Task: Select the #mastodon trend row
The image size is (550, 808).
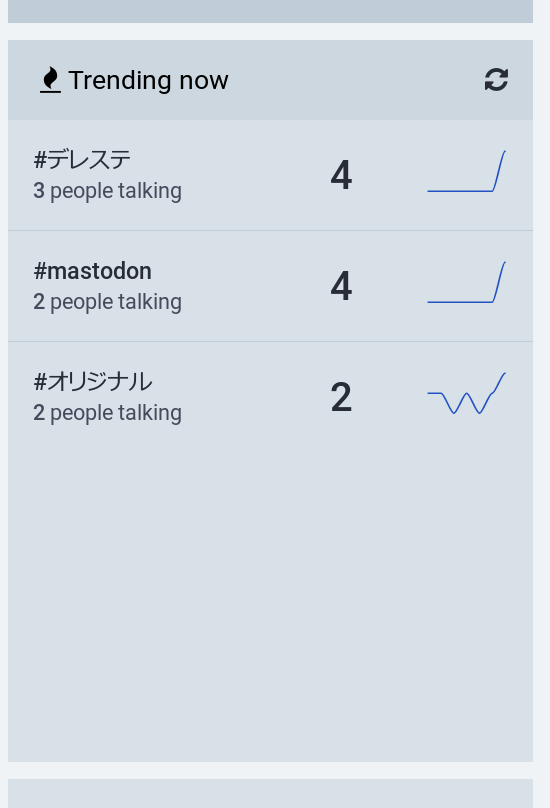Action: coord(270,286)
